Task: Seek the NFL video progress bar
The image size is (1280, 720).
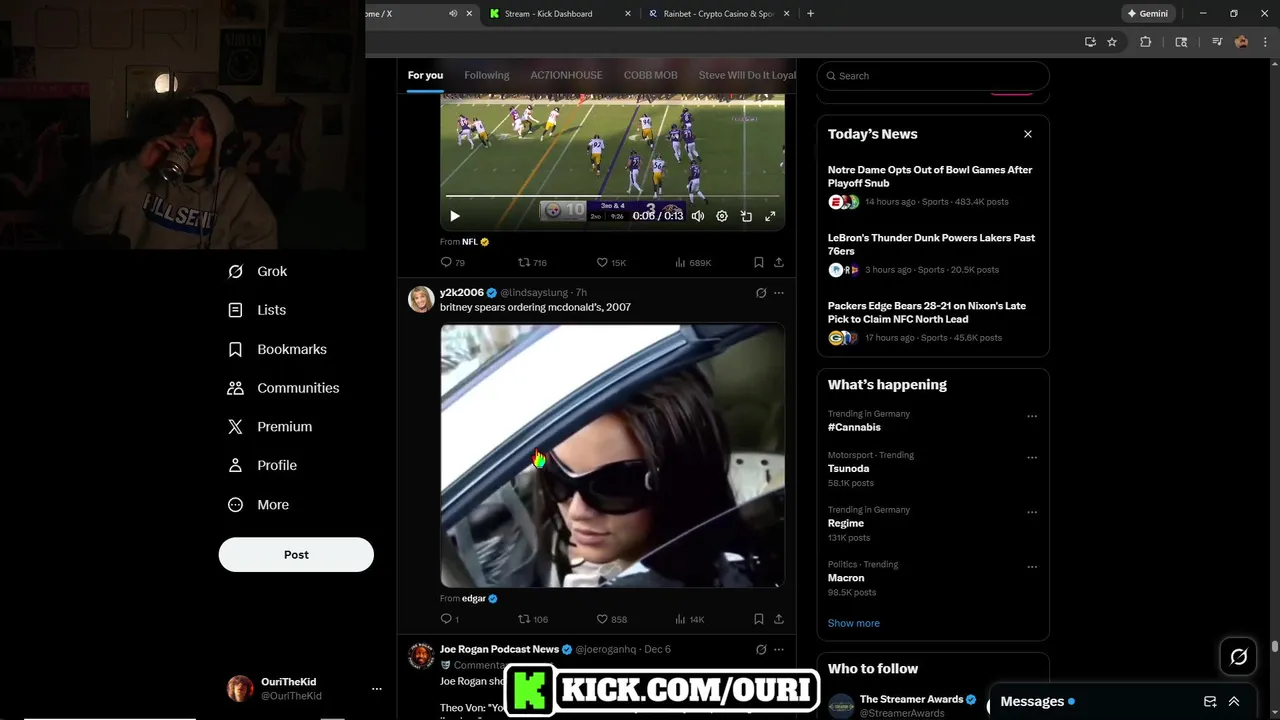Action: (x=612, y=196)
